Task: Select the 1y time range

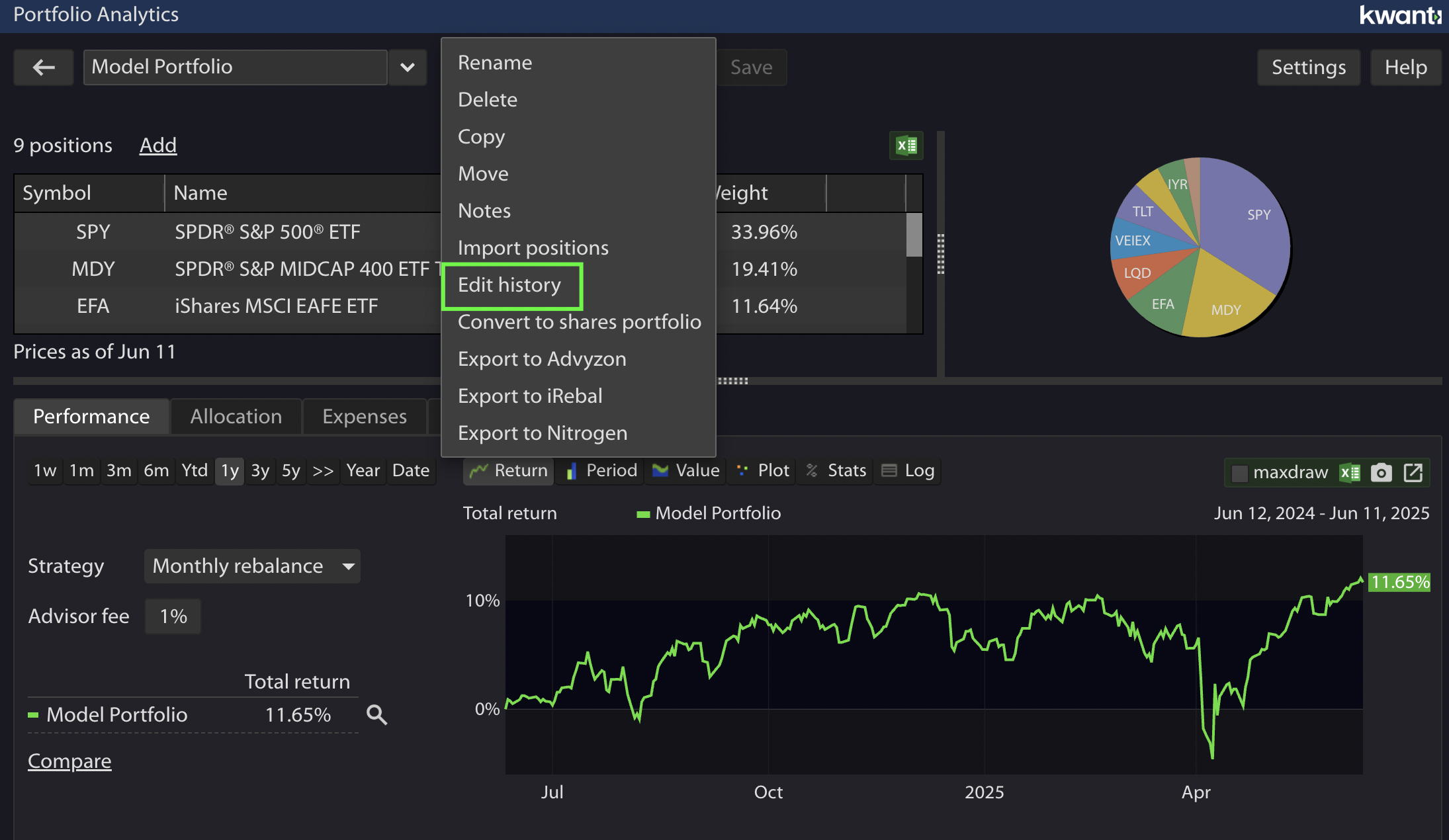Action: coord(230,470)
